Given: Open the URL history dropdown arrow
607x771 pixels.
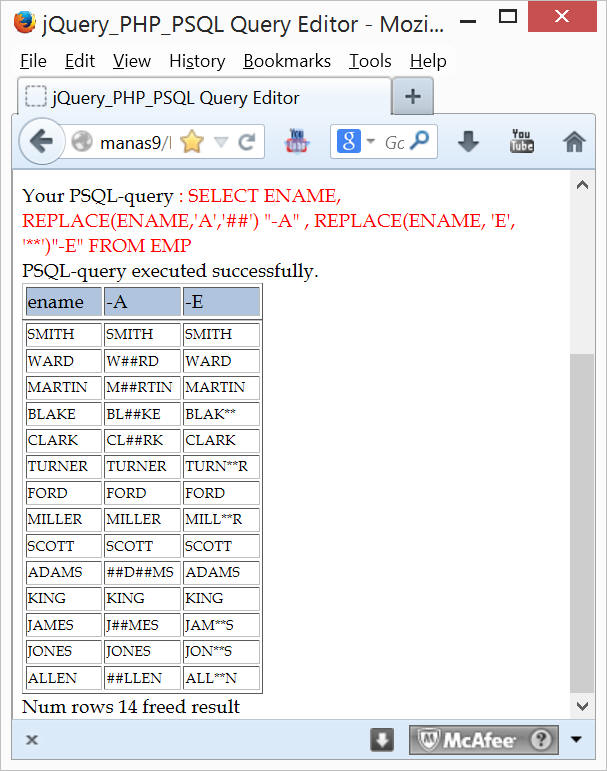Looking at the screenshot, I should (221, 143).
